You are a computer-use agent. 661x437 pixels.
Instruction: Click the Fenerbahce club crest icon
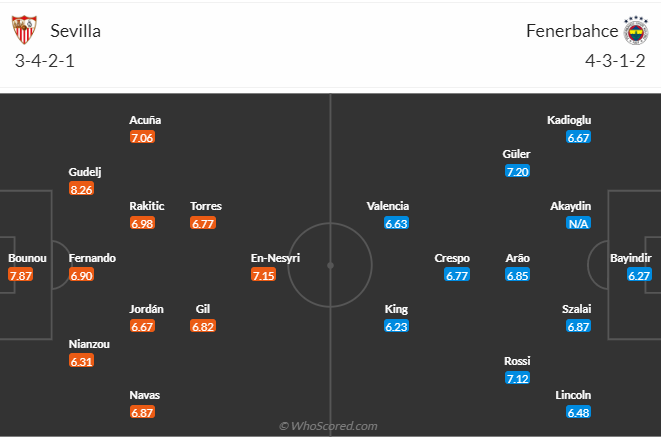(x=636, y=30)
